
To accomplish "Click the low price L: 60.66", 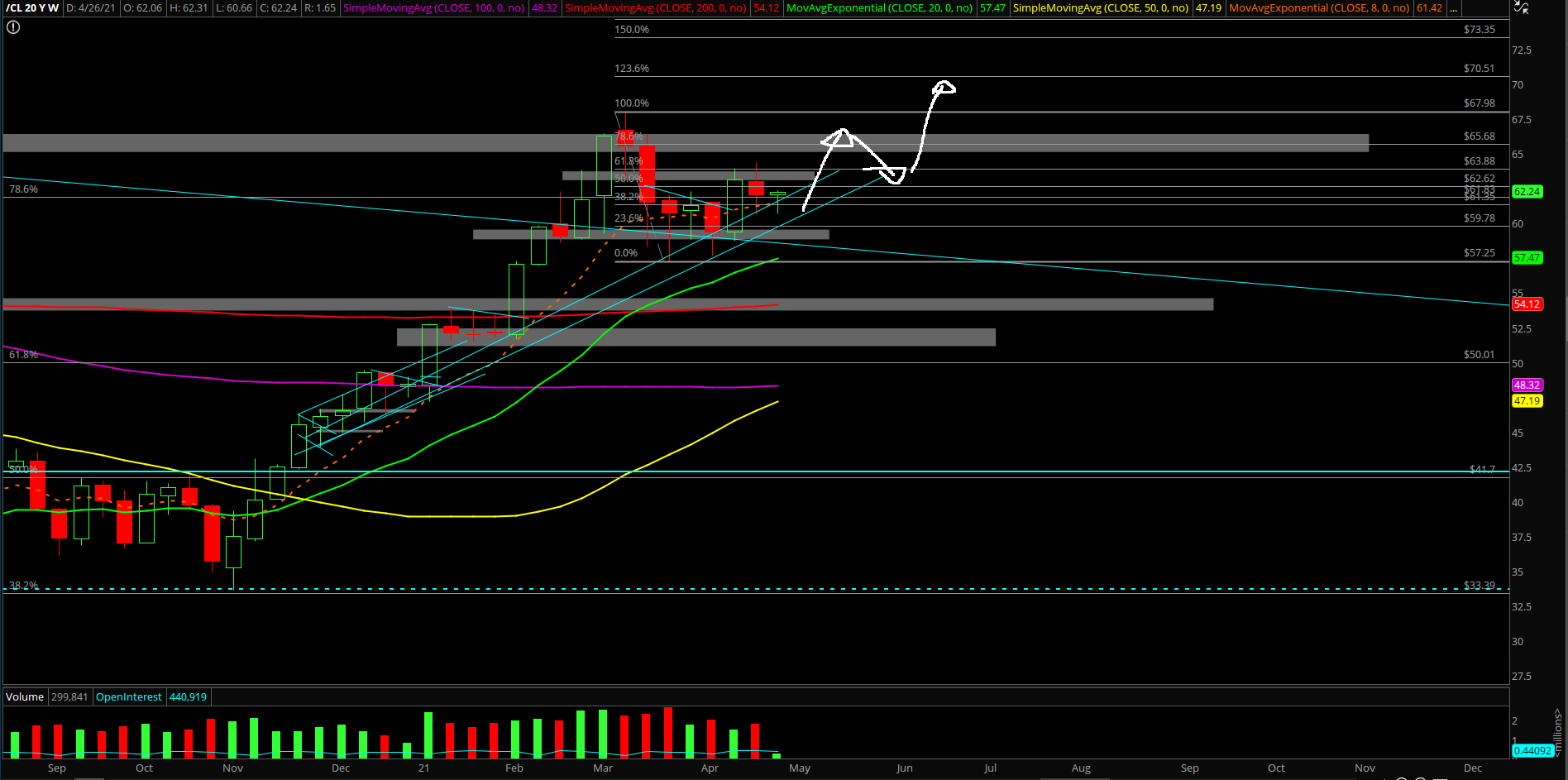I will tap(233, 7).
